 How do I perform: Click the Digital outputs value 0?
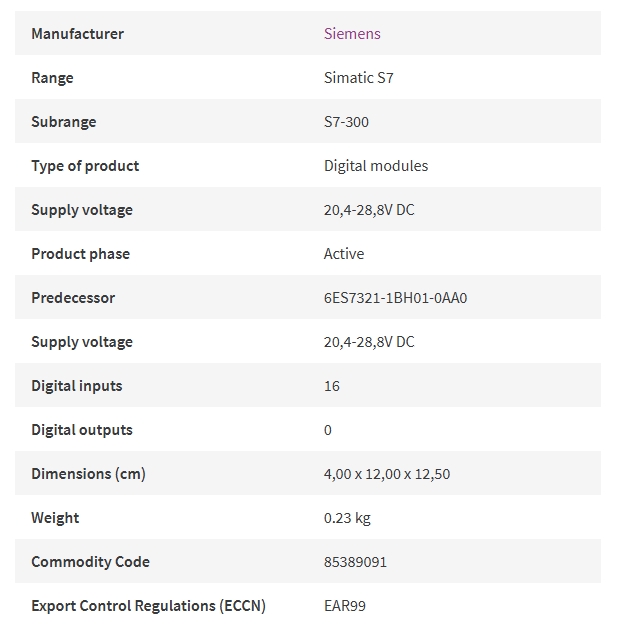pos(328,430)
